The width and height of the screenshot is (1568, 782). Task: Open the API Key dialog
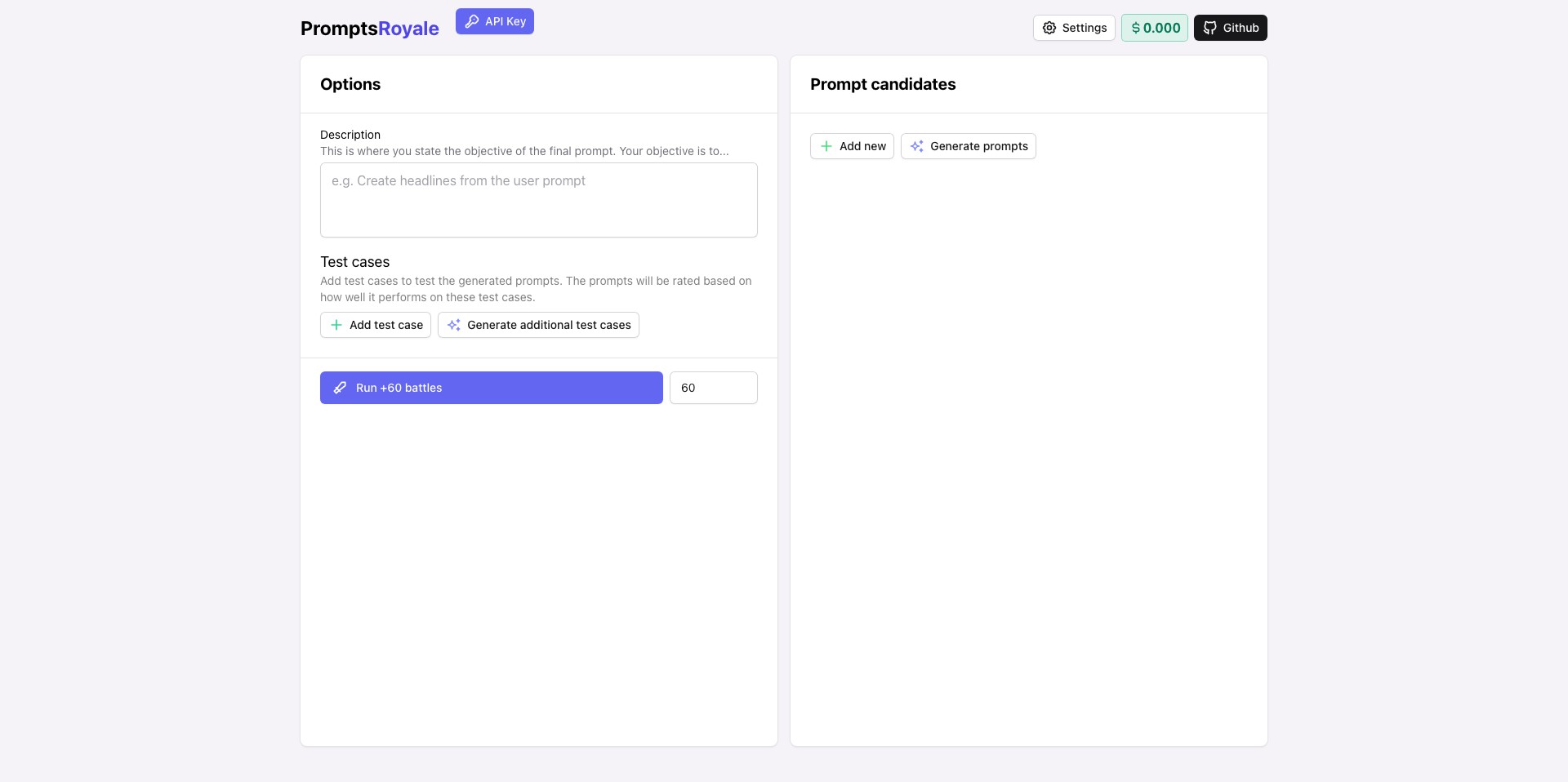(x=494, y=21)
